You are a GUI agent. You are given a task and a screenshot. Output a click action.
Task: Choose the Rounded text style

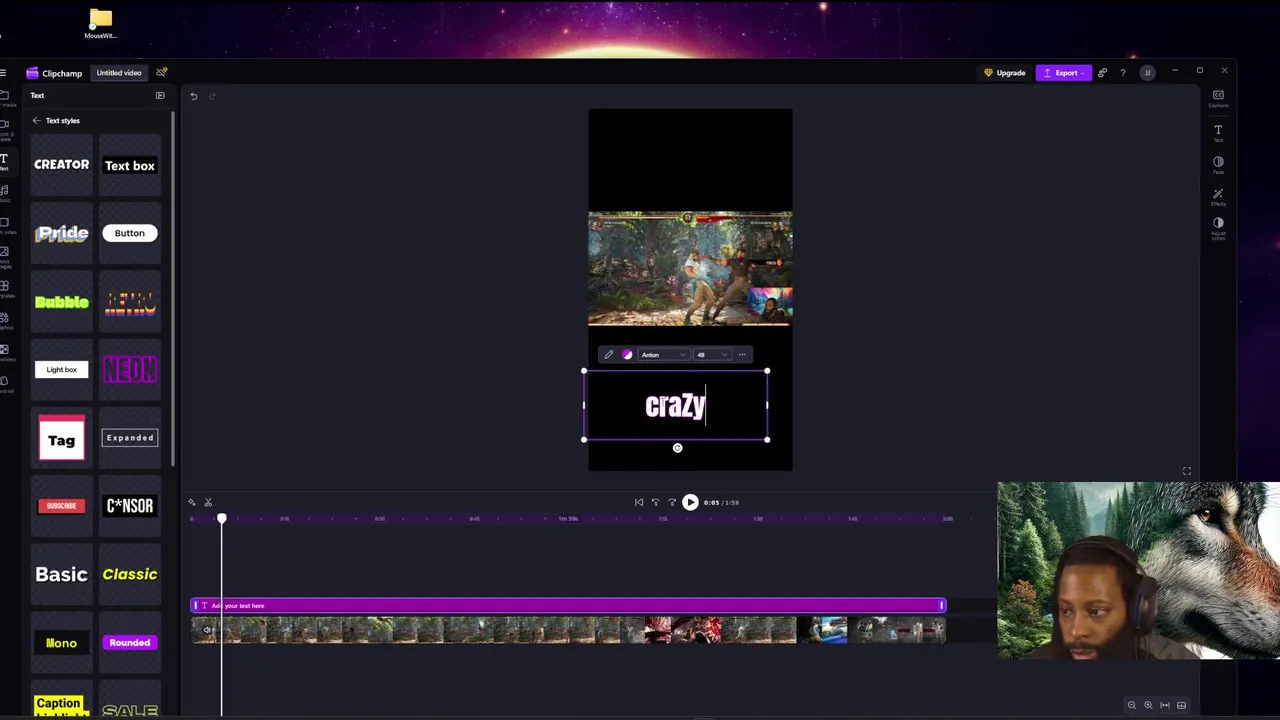tap(130, 643)
